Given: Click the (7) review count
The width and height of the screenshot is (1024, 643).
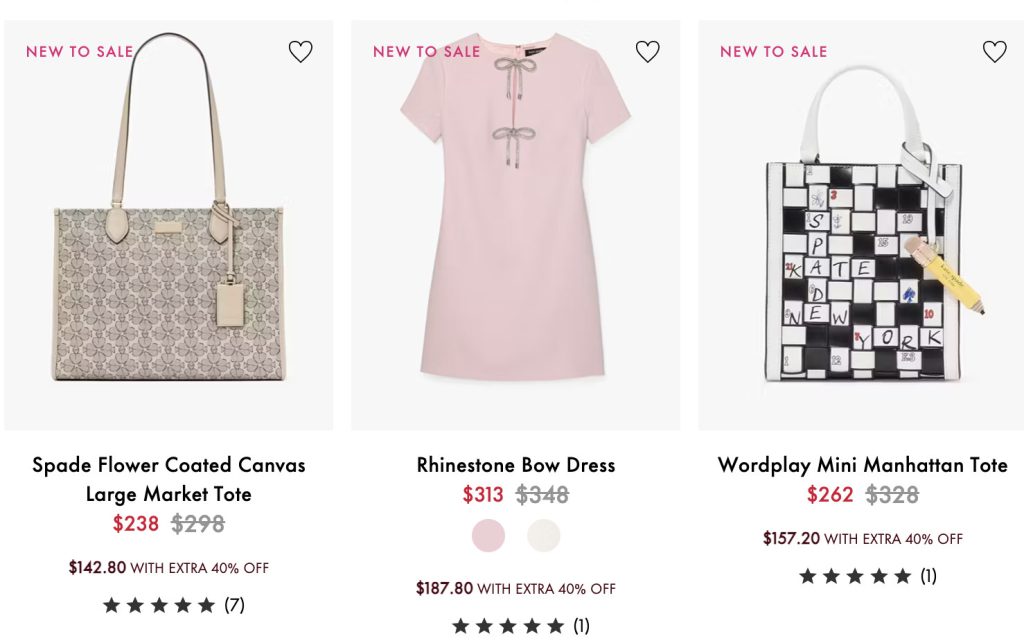Looking at the screenshot, I should coord(234,605).
